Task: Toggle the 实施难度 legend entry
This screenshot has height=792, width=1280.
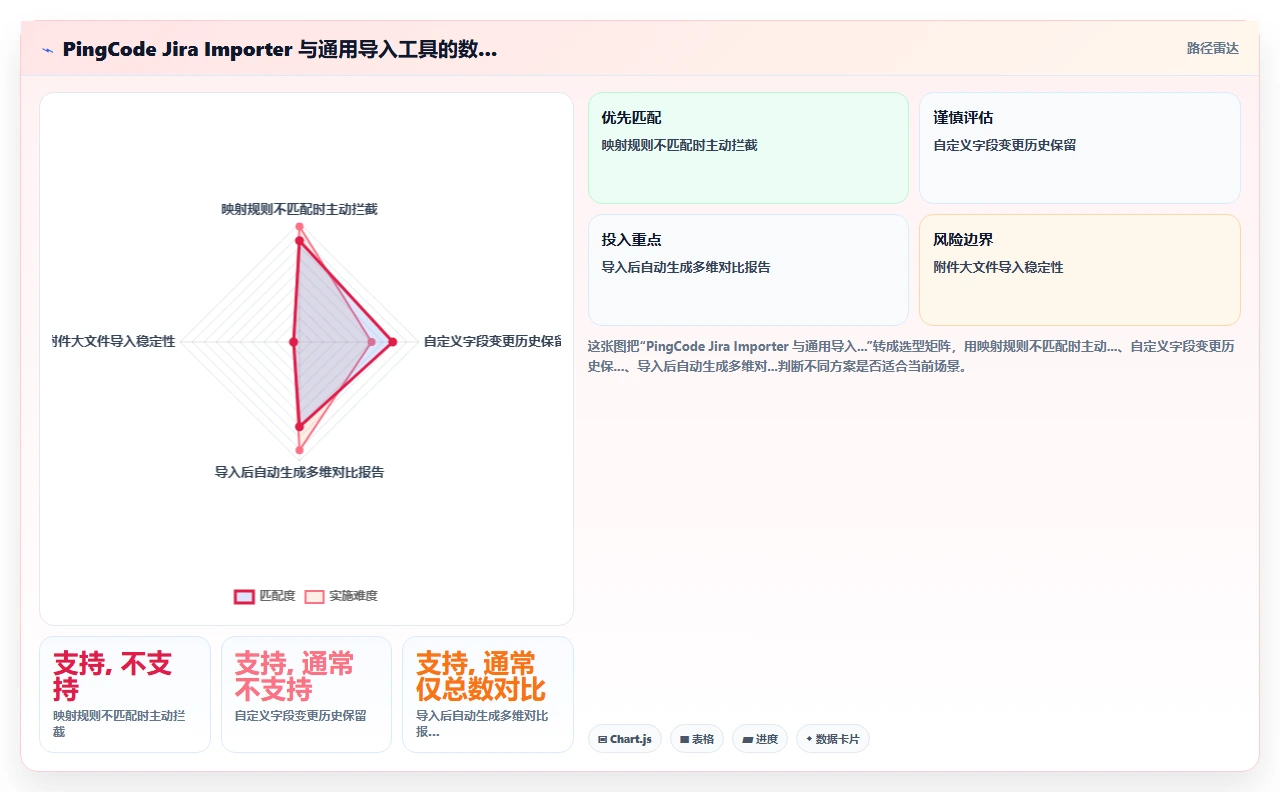Action: point(341,596)
